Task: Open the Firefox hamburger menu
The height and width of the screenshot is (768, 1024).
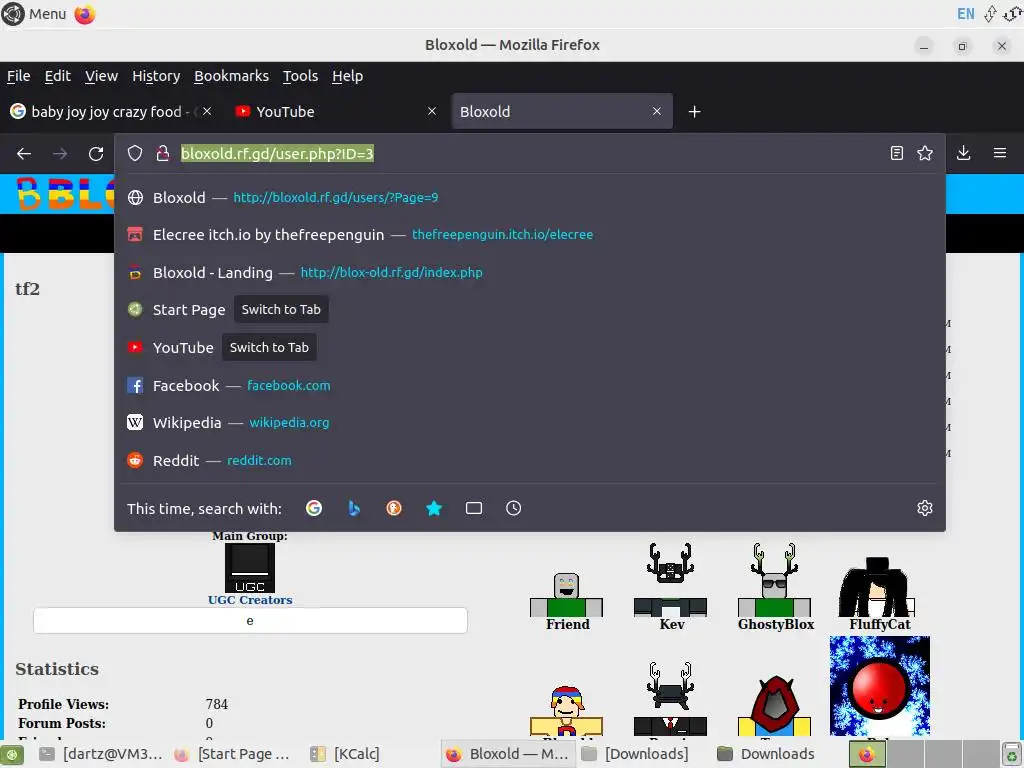Action: [x=999, y=153]
